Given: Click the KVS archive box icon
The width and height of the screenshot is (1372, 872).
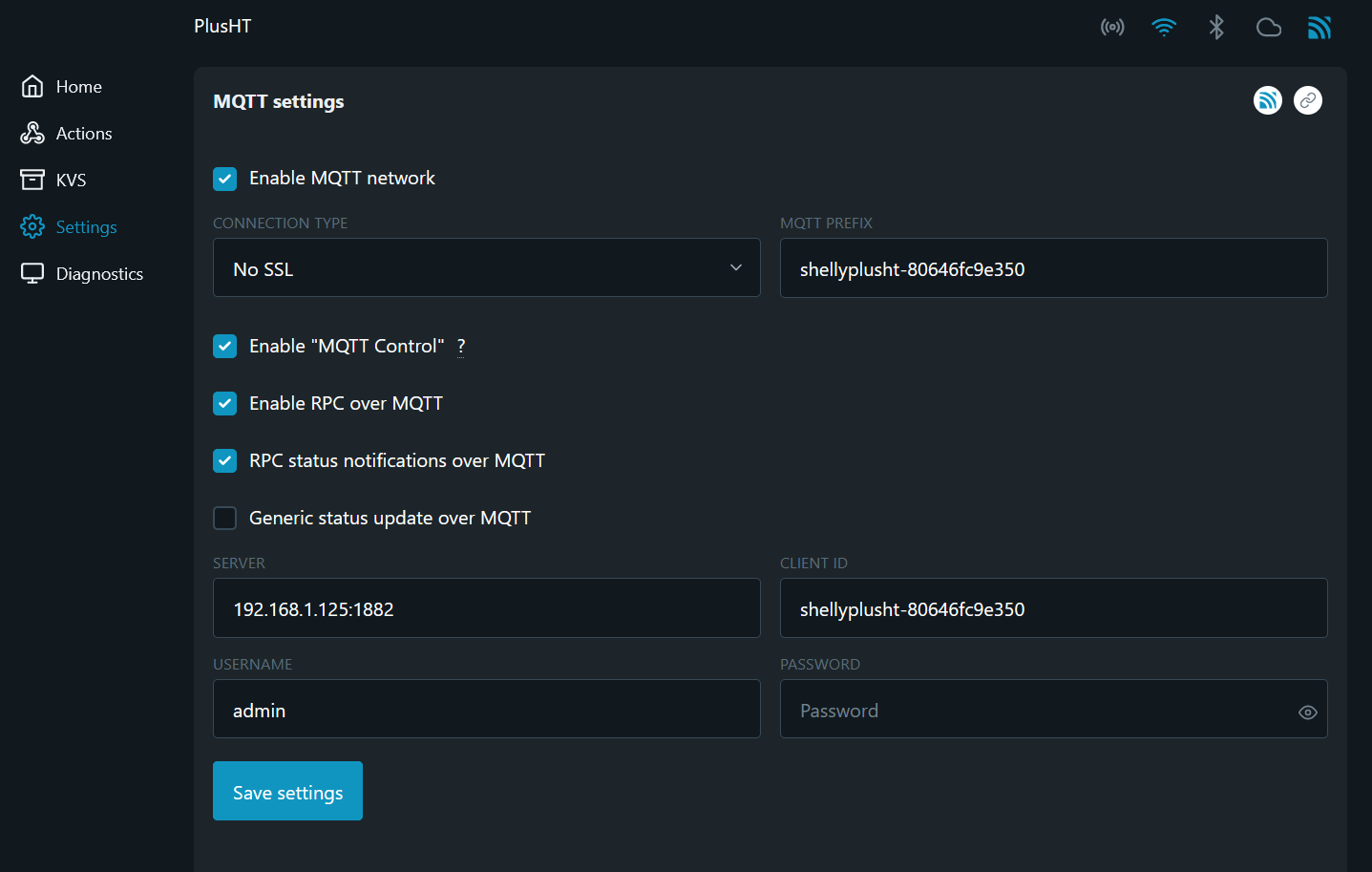Looking at the screenshot, I should 32,180.
